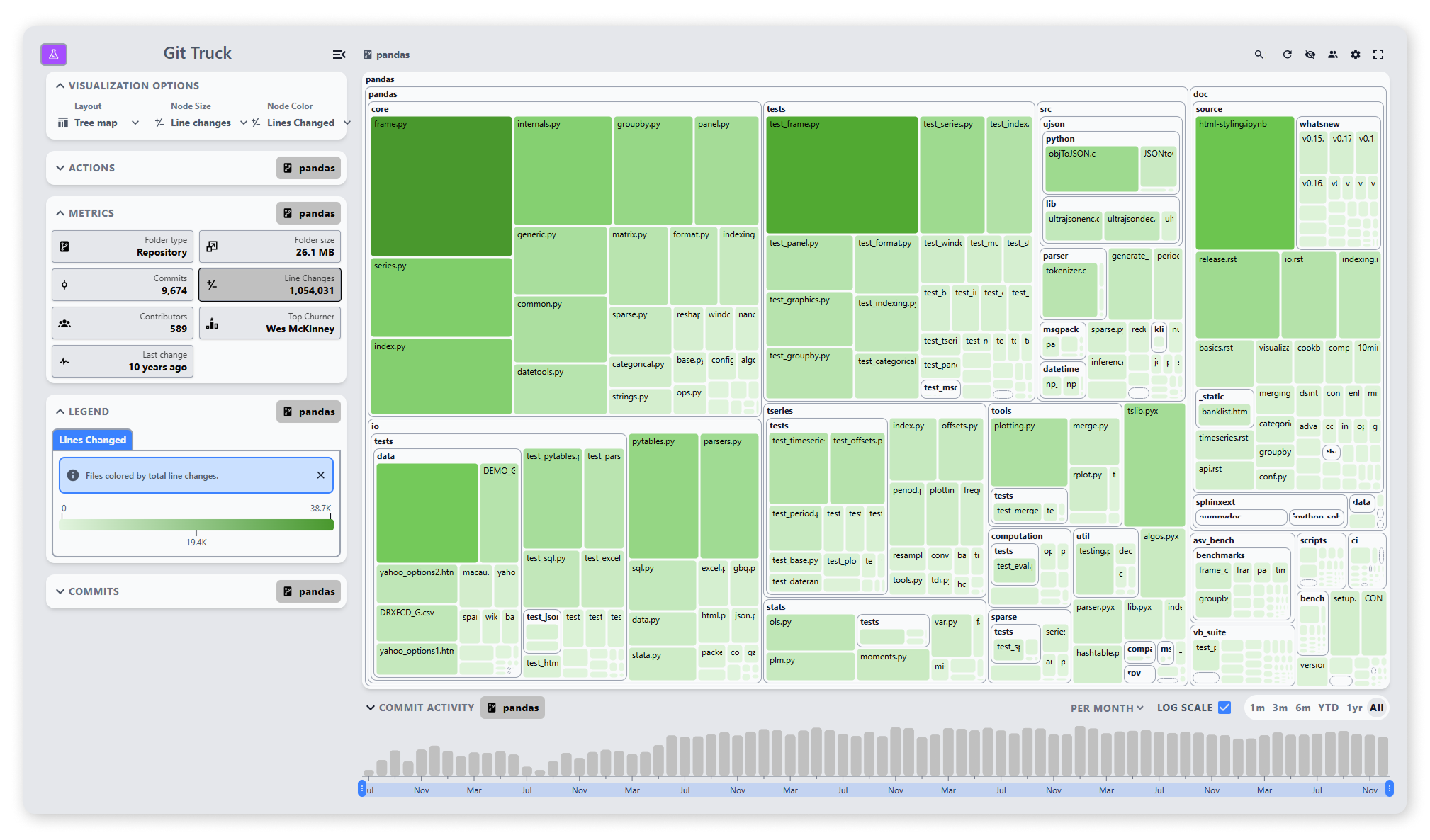
Task: Open the Node Color Lines Changed dropdown
Action: click(x=301, y=123)
